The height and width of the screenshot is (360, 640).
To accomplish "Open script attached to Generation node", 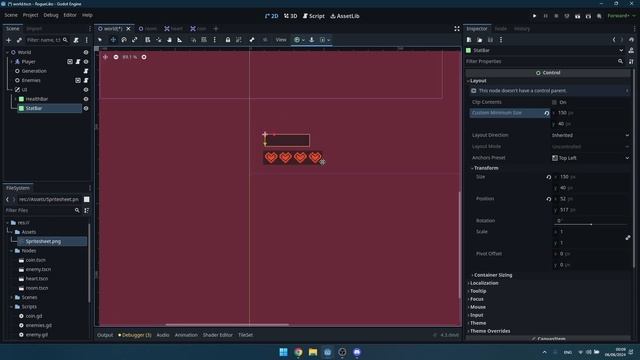I will (x=86, y=71).
